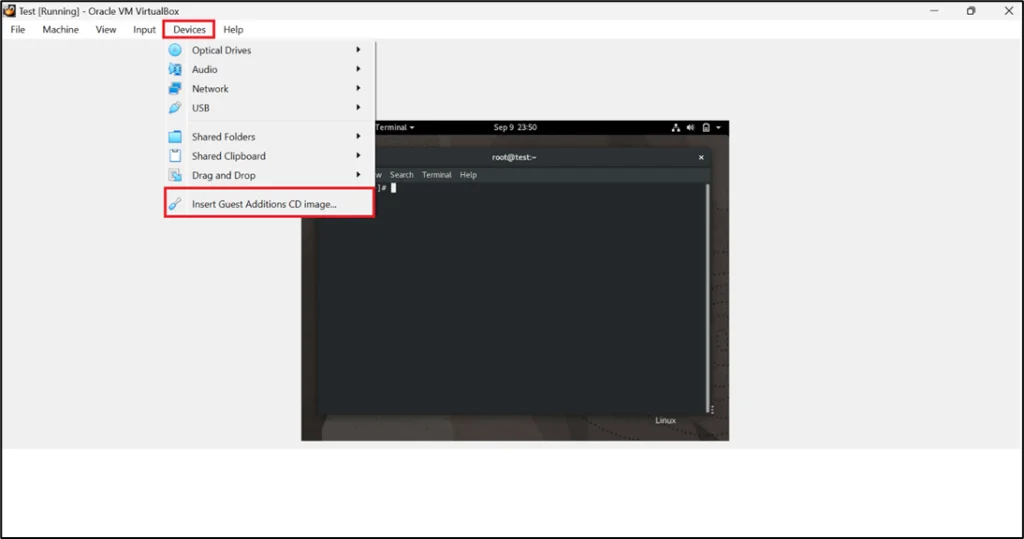Click the guest volume speaker icon
1024x539 pixels.
[x=690, y=127]
